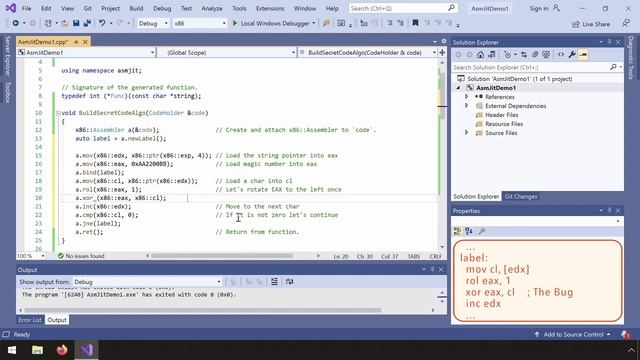Viewport: 640px width, 360px height.
Task: Click the Windows Start button
Action: point(12,350)
